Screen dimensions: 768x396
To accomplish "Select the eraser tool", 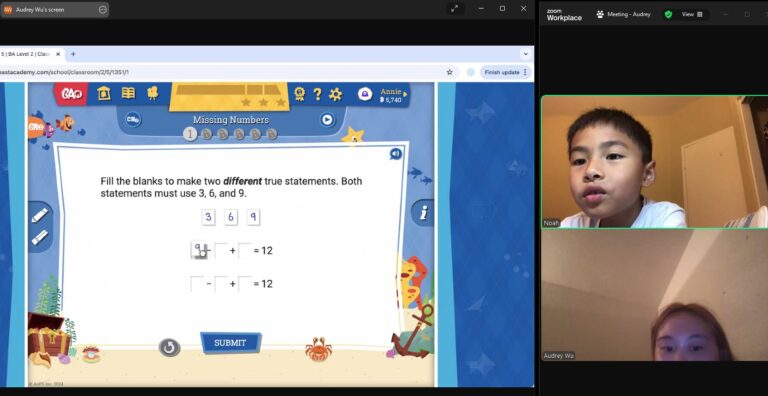I will 39,237.
